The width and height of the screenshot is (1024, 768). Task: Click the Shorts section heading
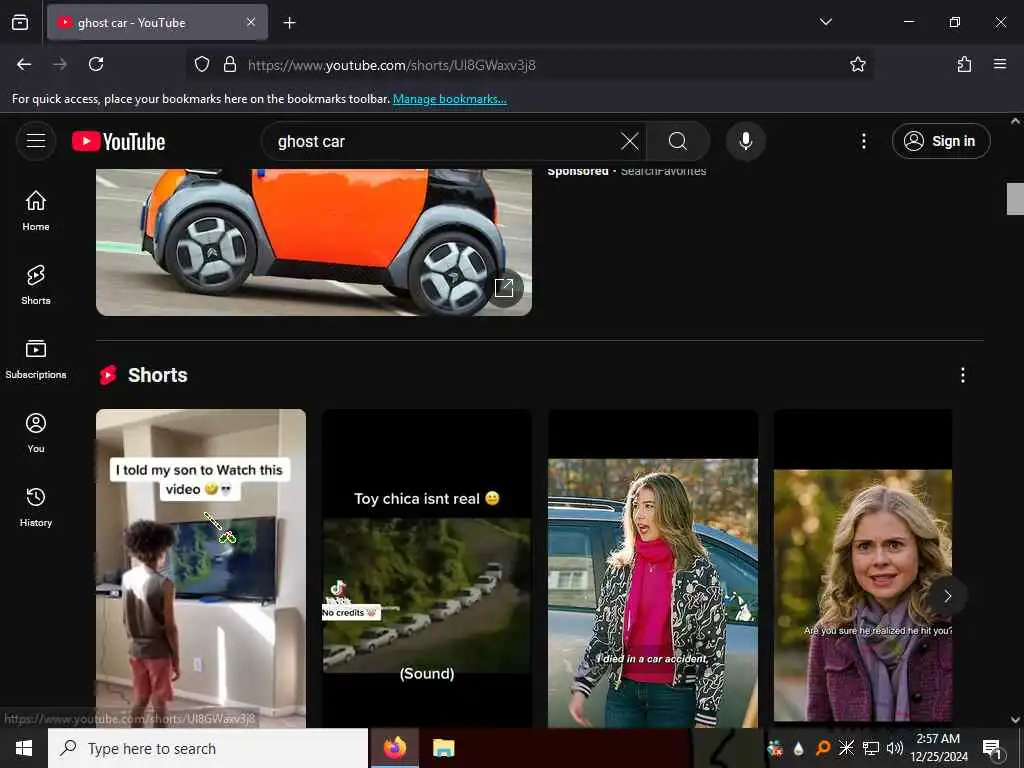157,375
